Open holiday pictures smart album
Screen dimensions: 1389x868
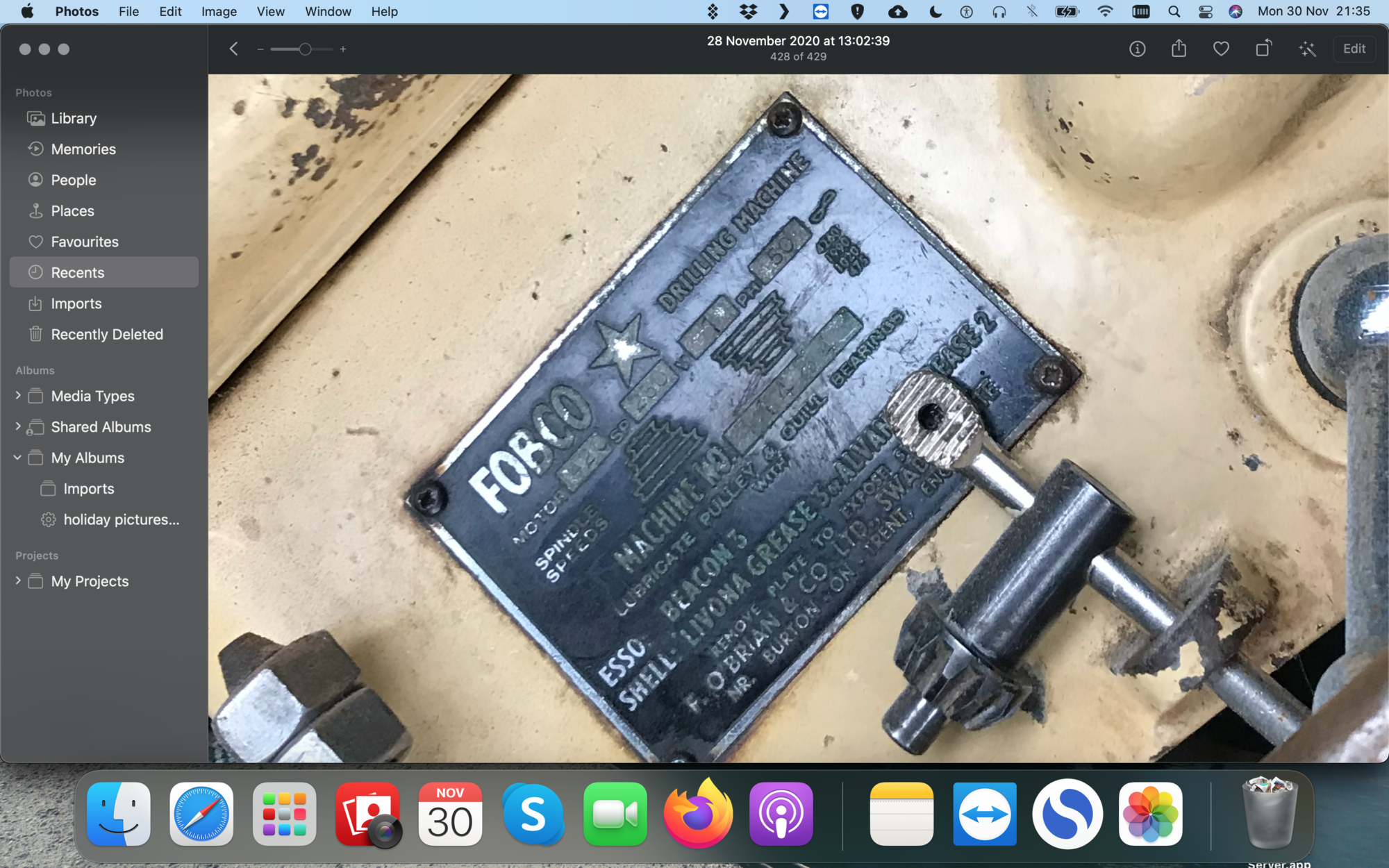(104, 519)
